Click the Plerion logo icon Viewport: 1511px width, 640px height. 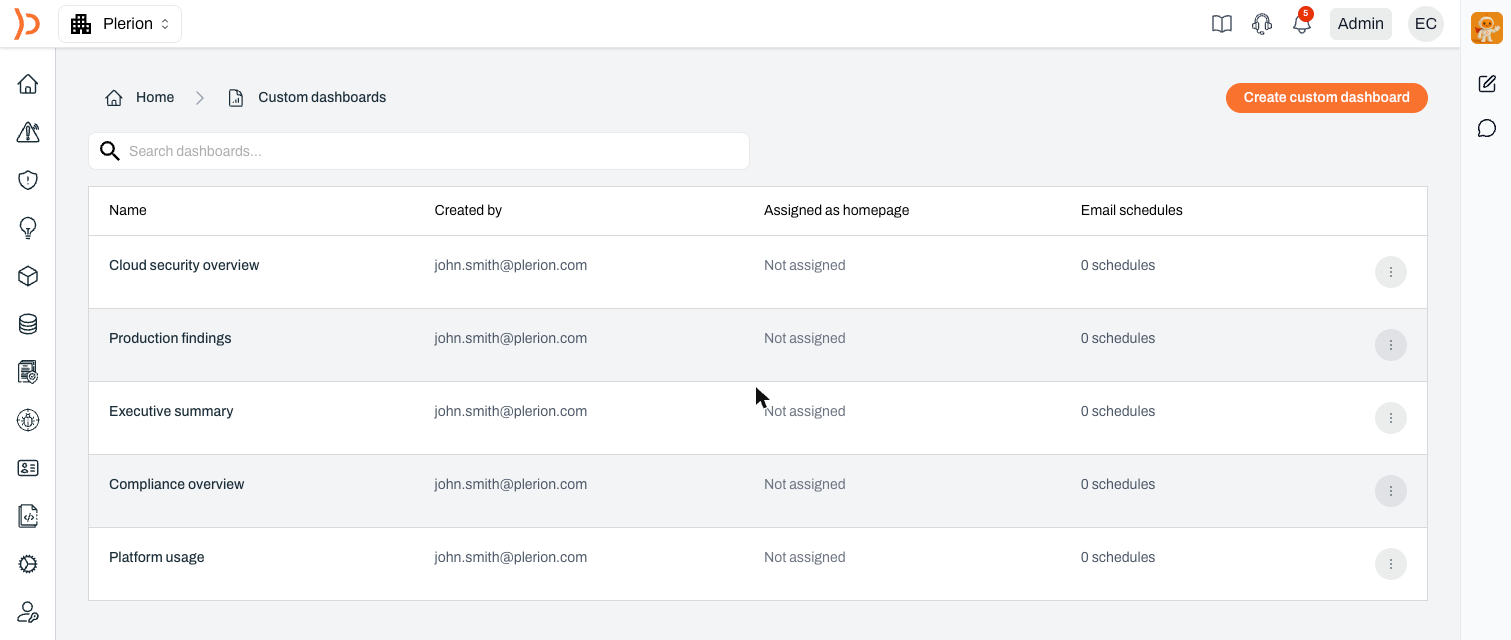(27, 23)
